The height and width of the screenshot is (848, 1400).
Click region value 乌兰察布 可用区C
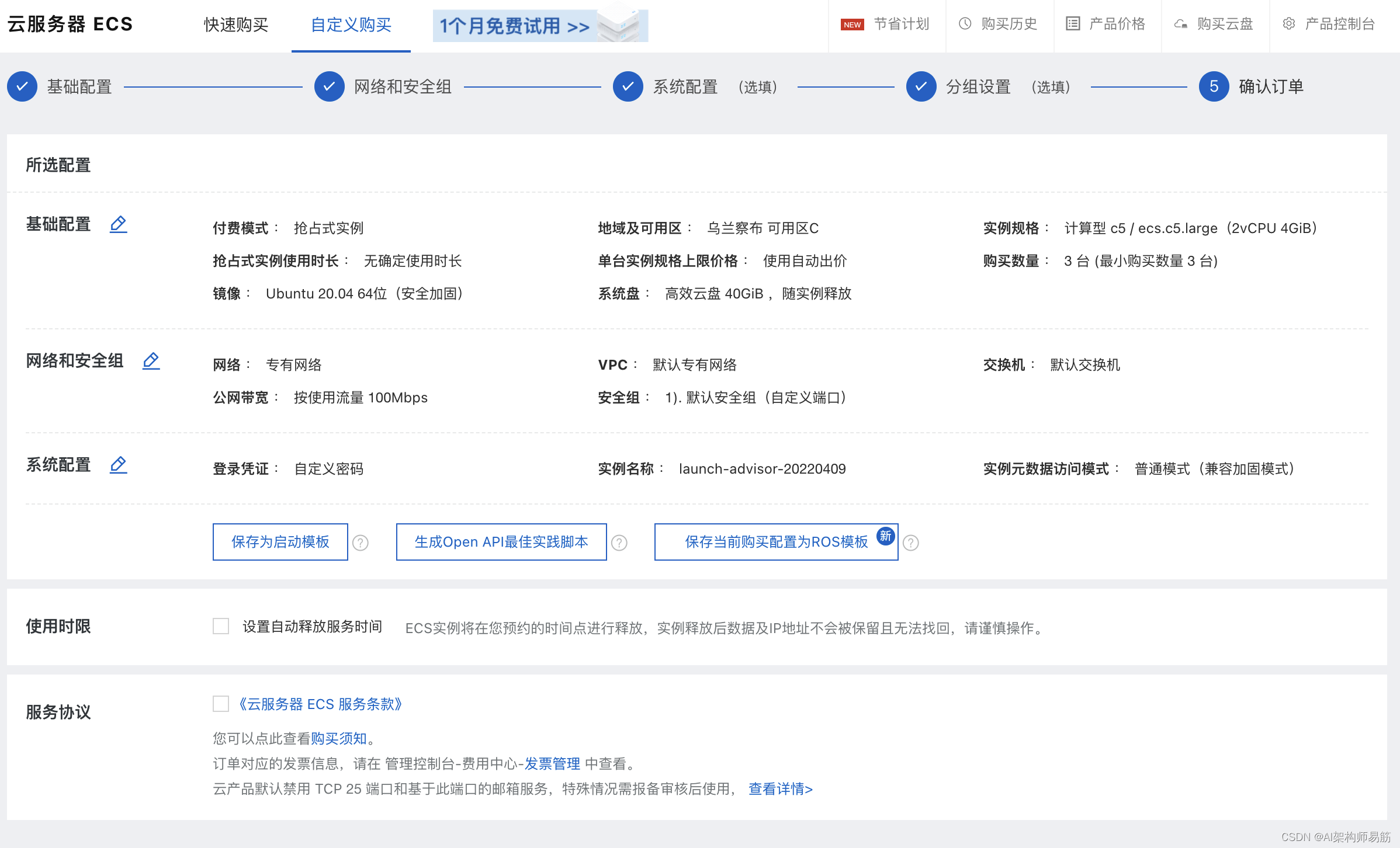click(x=763, y=228)
